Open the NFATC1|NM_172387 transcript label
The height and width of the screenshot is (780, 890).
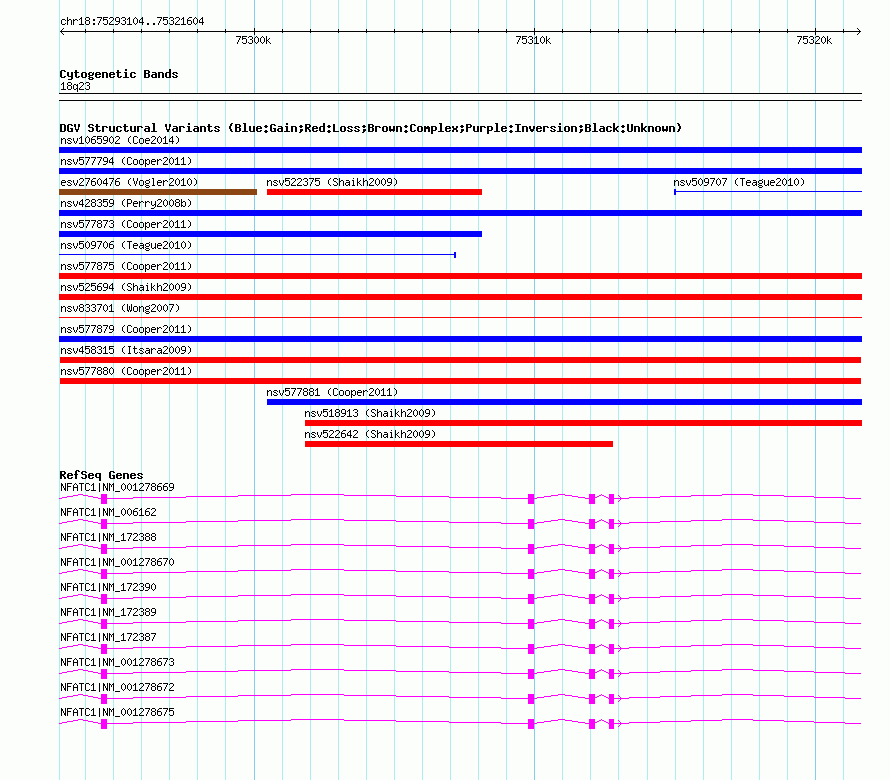tap(108, 637)
